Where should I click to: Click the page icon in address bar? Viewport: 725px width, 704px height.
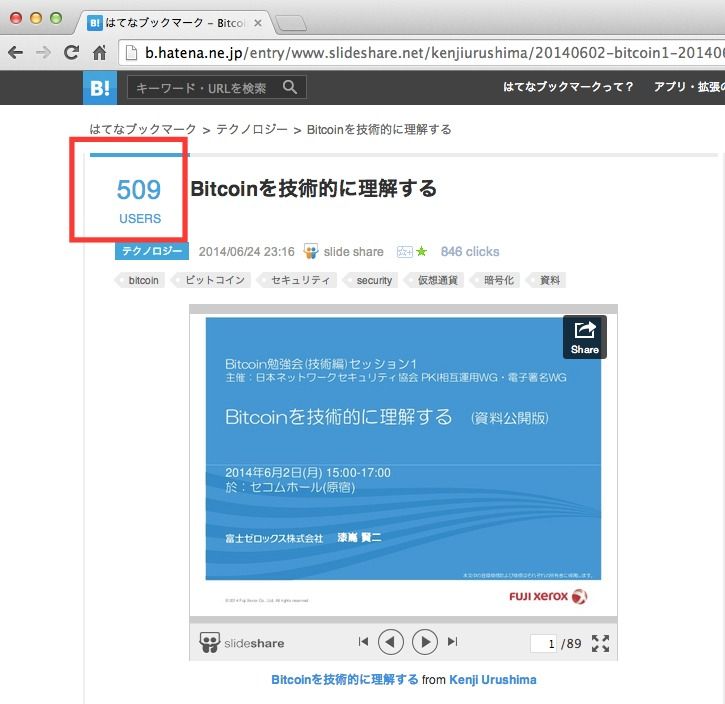click(132, 53)
